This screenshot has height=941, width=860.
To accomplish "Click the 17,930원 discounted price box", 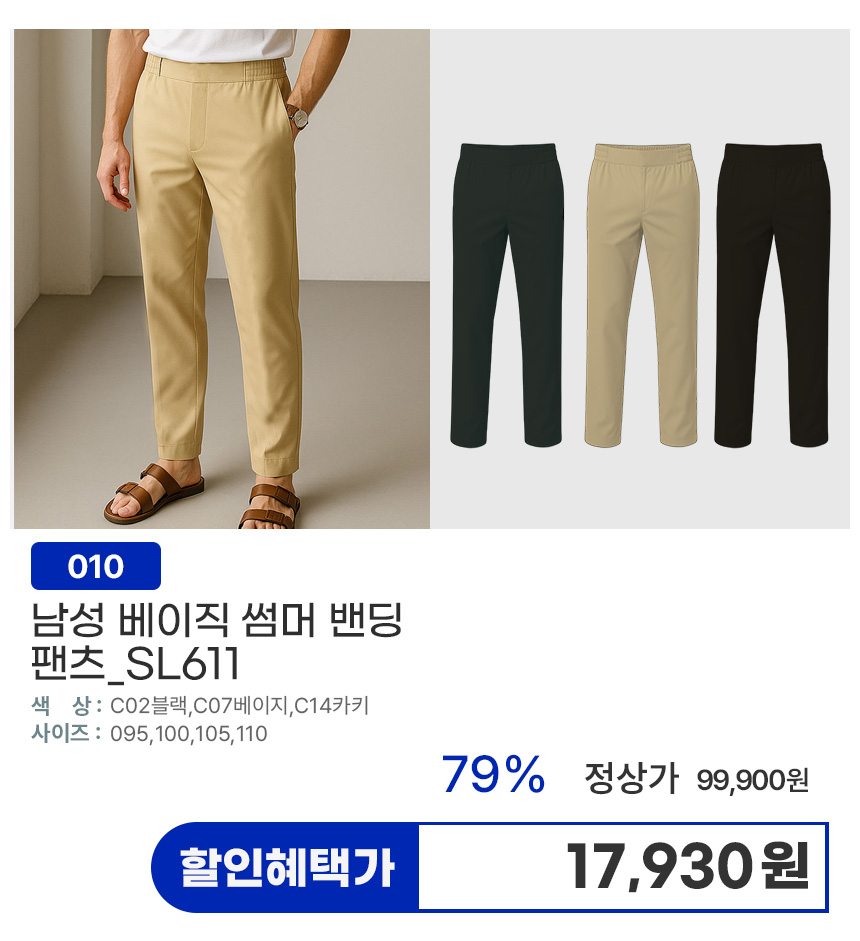I will (623, 867).
